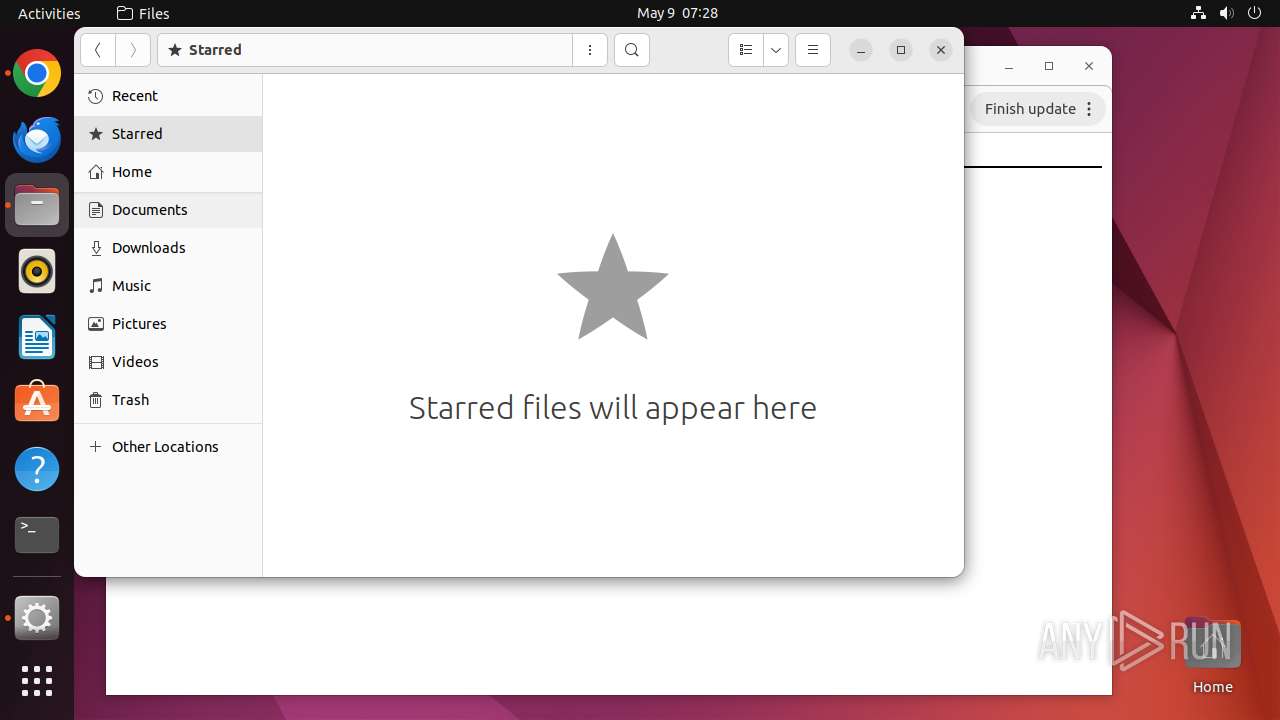Click the Recent clock icon
Viewport: 1280px width, 720px height.
(96, 96)
